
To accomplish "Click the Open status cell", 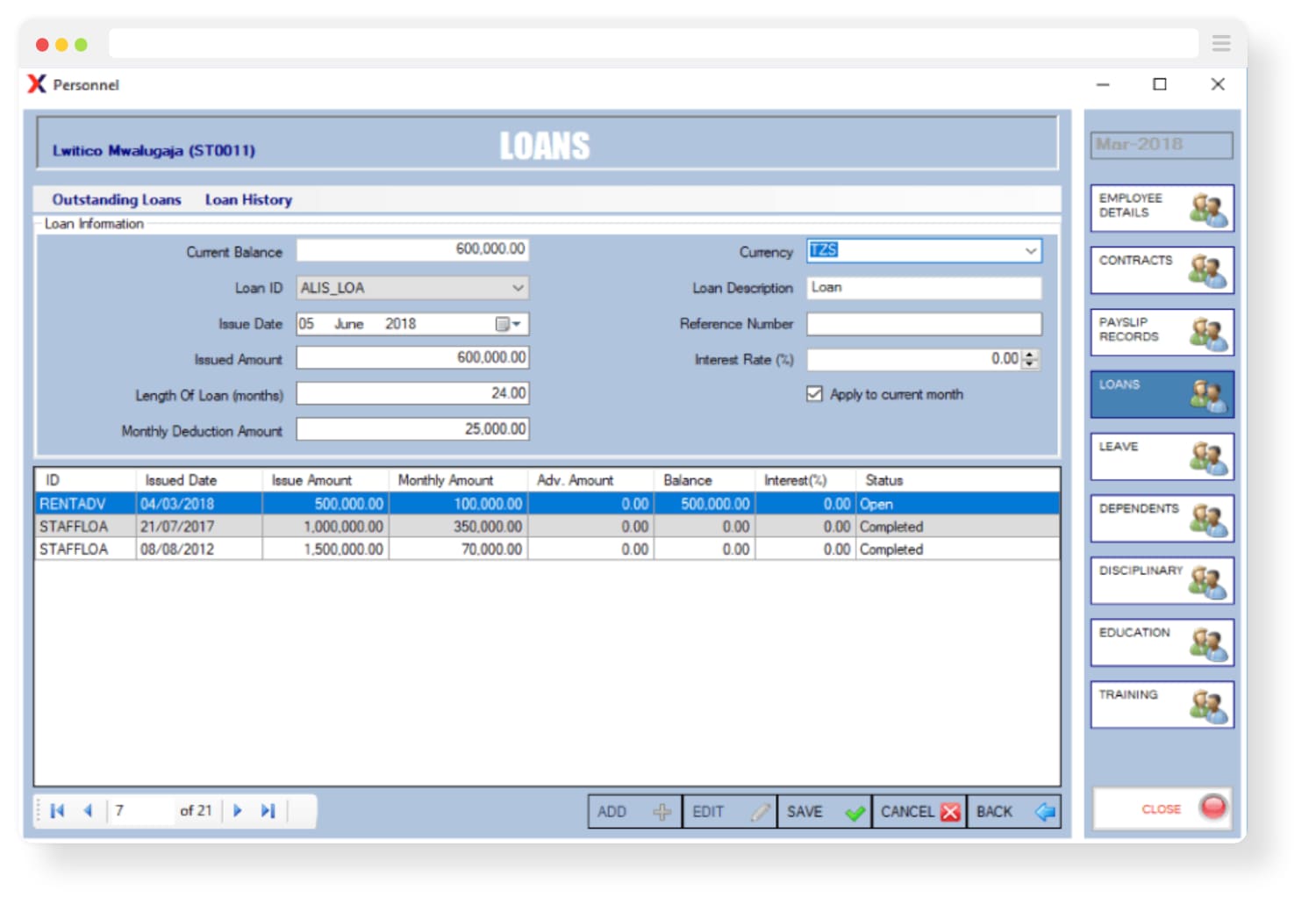I will tap(957, 504).
